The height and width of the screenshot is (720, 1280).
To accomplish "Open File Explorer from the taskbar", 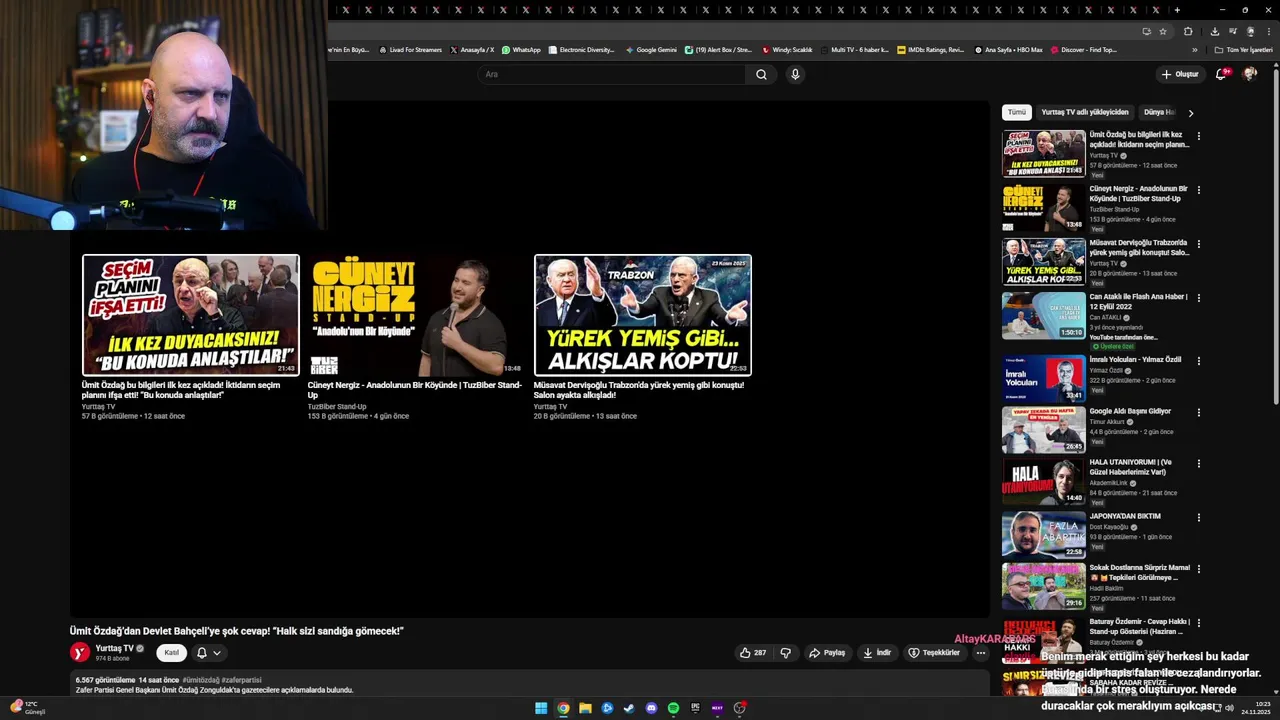I will point(585,708).
